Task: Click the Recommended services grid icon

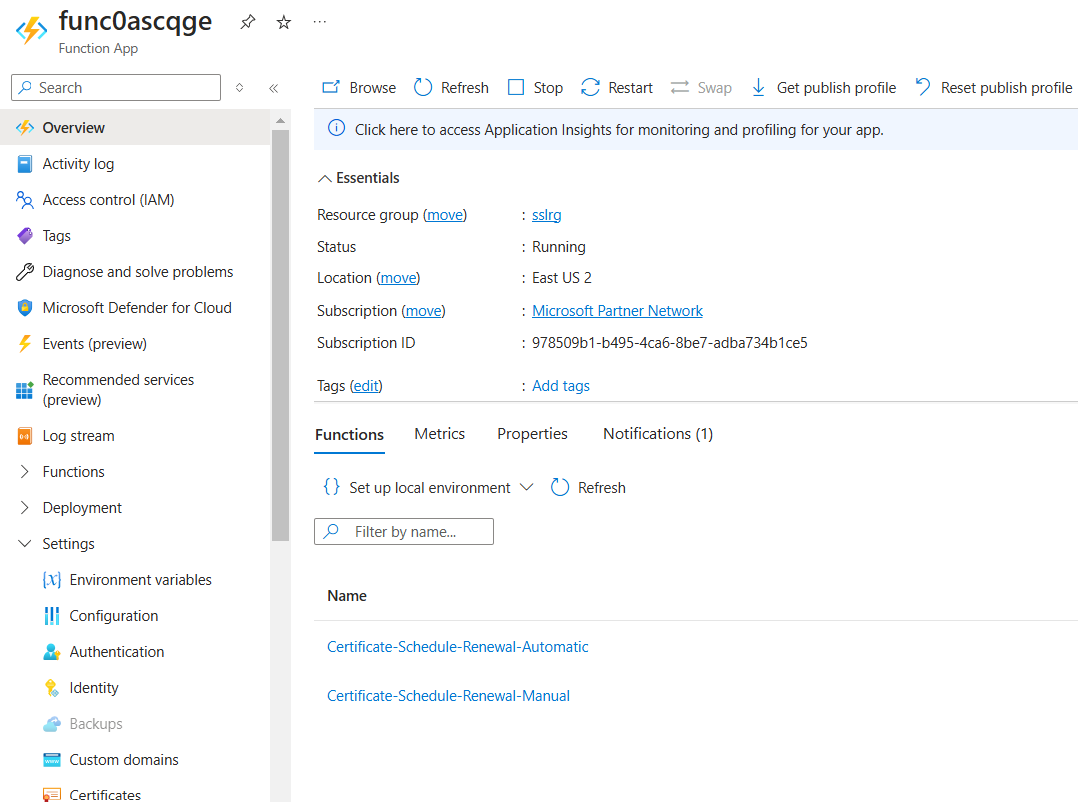Action: [x=25, y=390]
